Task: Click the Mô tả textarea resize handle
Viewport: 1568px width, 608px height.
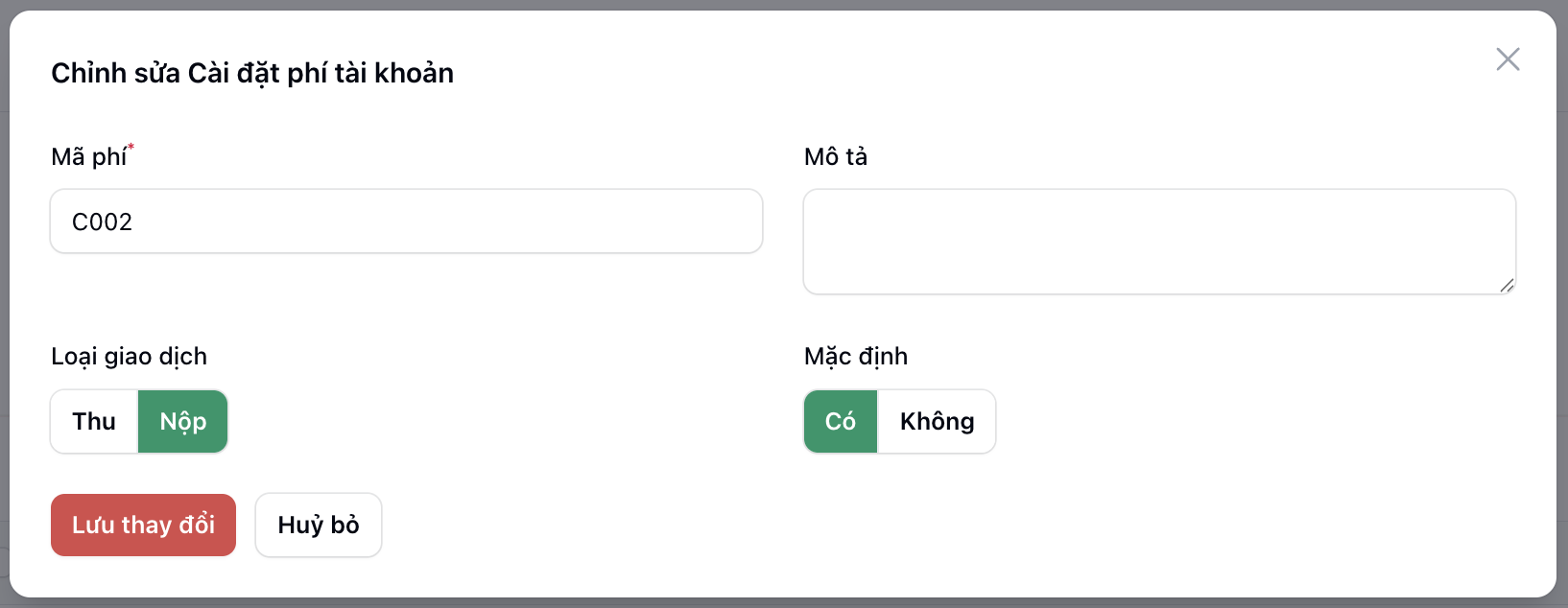Action: click(x=1507, y=285)
